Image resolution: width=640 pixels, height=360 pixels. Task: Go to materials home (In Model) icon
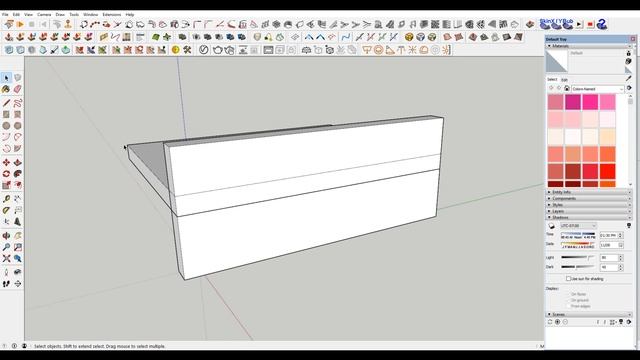coord(567,89)
